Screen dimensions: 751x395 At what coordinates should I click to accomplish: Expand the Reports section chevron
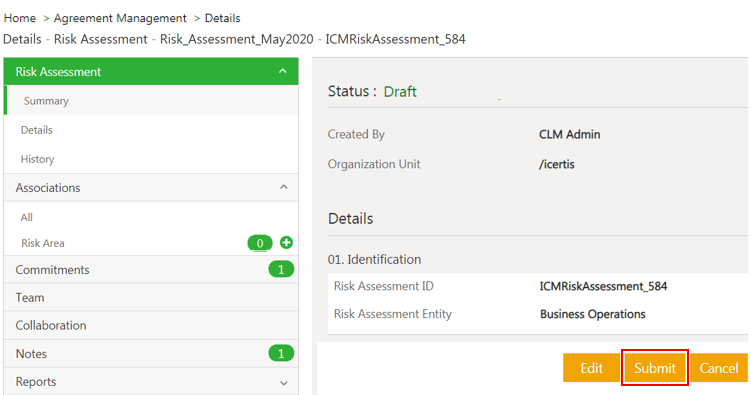pos(284,383)
